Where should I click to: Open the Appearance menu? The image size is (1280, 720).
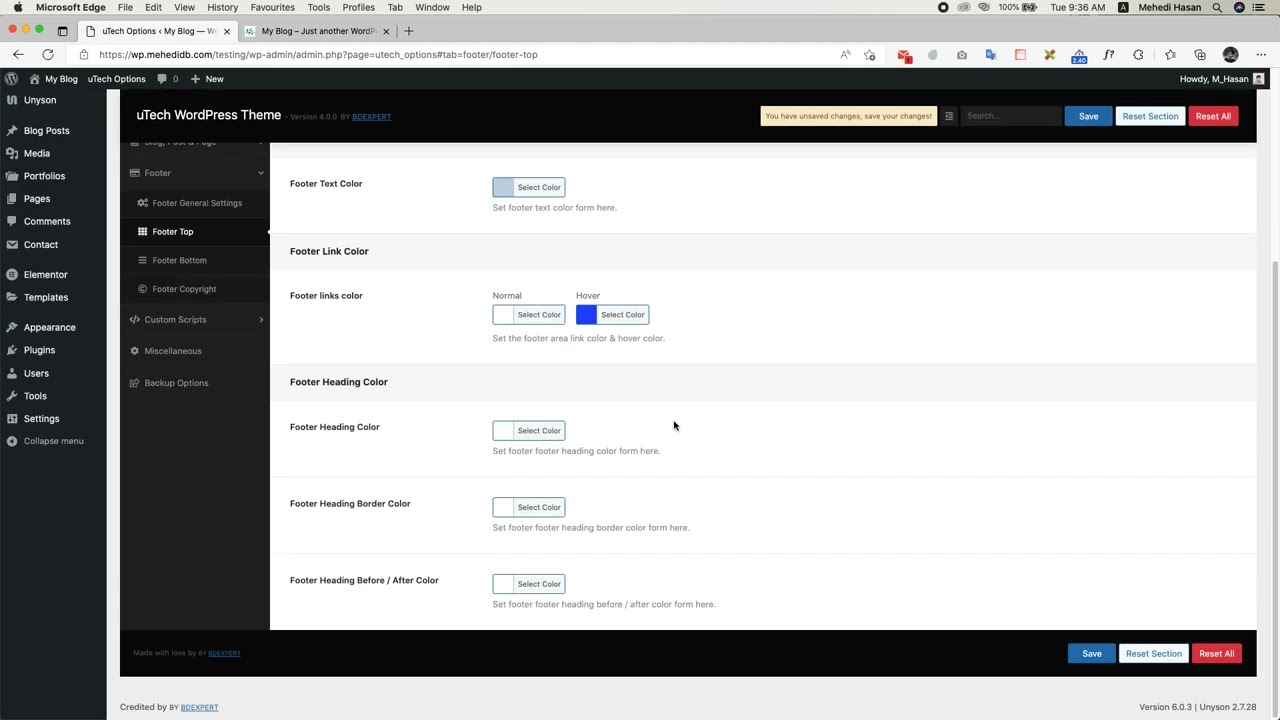49,327
